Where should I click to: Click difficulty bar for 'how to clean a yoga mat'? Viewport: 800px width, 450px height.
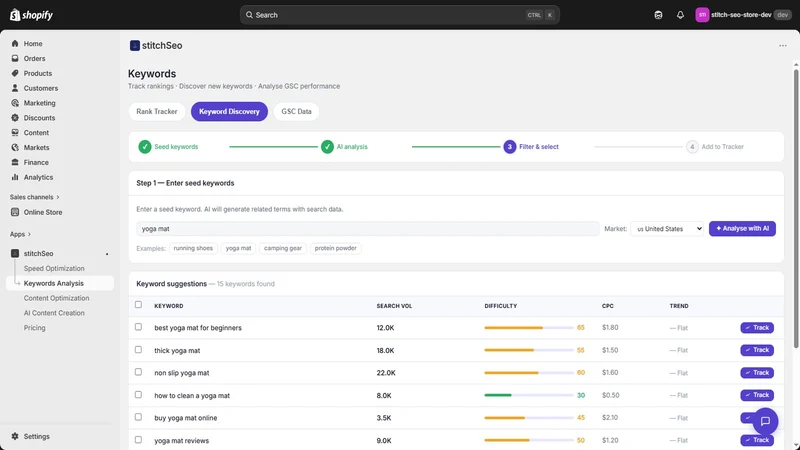point(529,395)
